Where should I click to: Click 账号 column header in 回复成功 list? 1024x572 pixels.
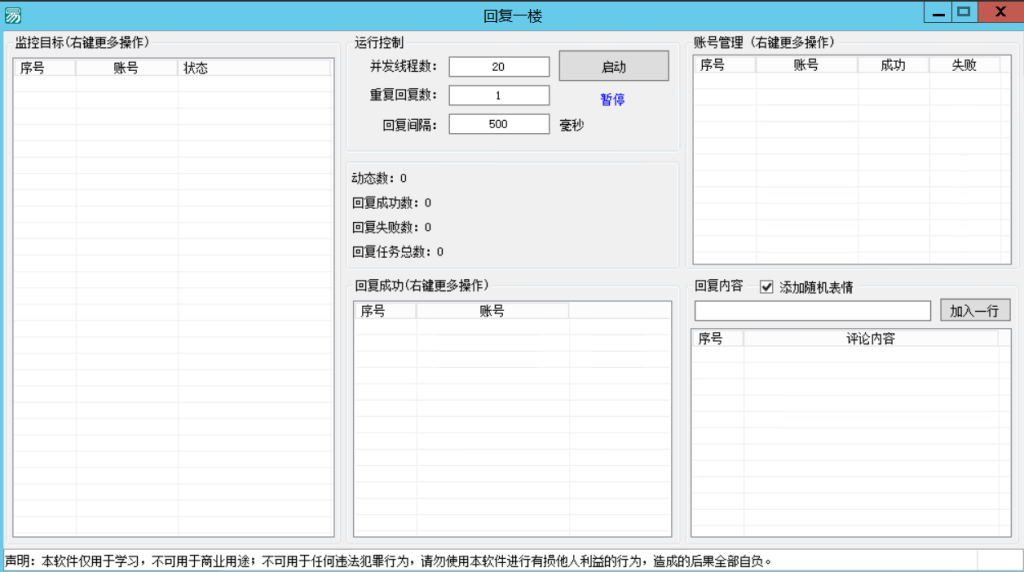tap(492, 311)
